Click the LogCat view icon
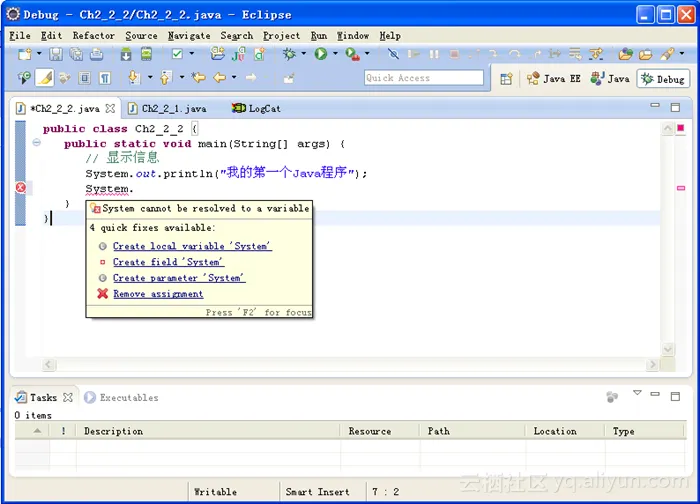The image size is (700, 504). click(x=238, y=108)
